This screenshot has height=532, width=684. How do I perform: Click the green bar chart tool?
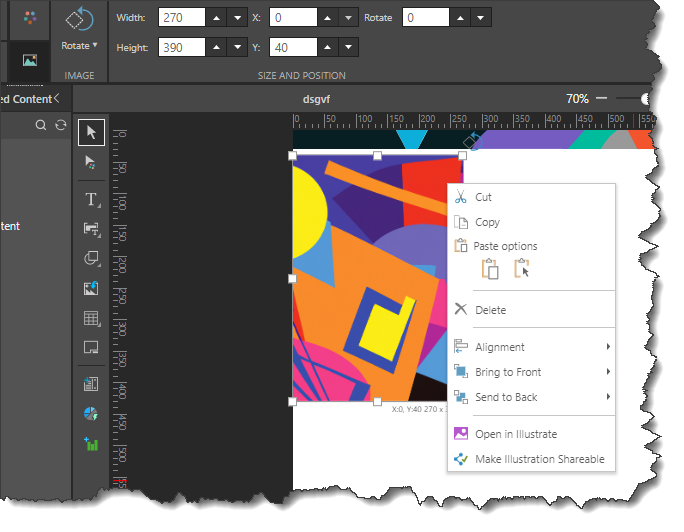point(91,443)
